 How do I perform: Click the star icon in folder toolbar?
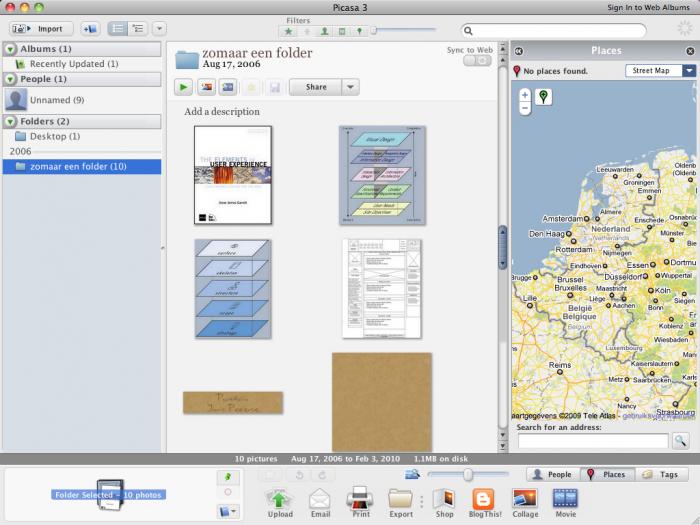tap(251, 87)
